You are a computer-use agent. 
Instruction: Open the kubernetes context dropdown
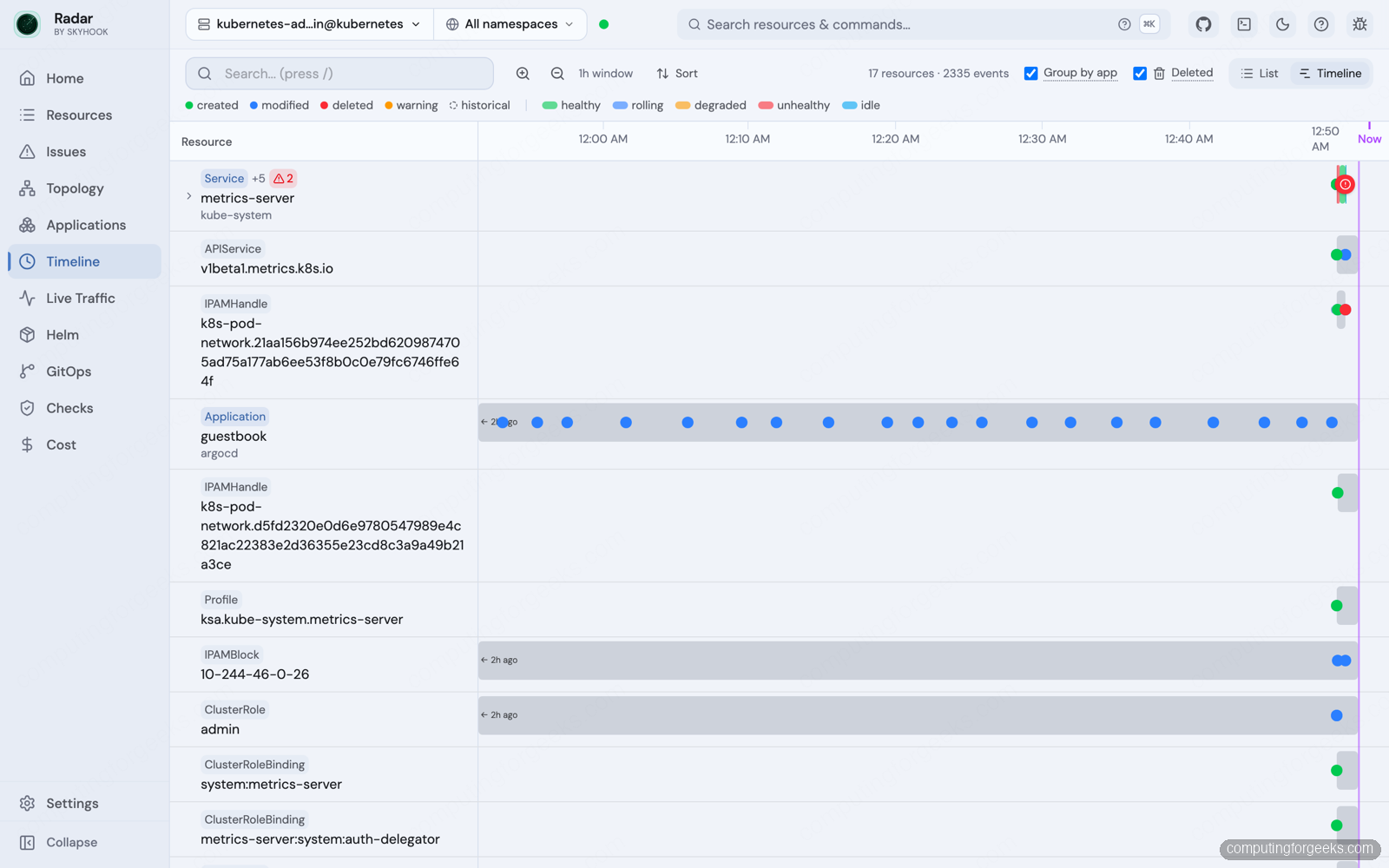(x=310, y=24)
